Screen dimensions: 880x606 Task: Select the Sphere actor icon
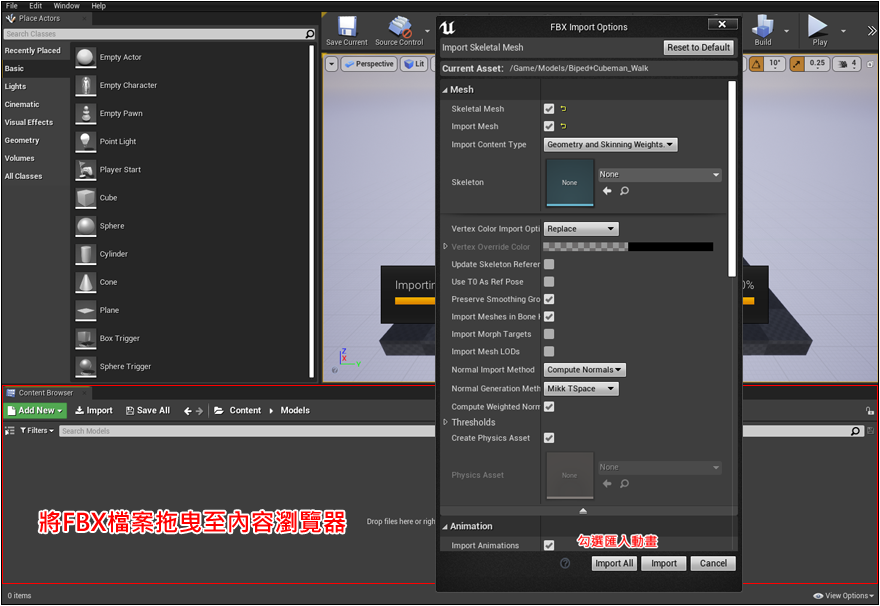[85, 226]
